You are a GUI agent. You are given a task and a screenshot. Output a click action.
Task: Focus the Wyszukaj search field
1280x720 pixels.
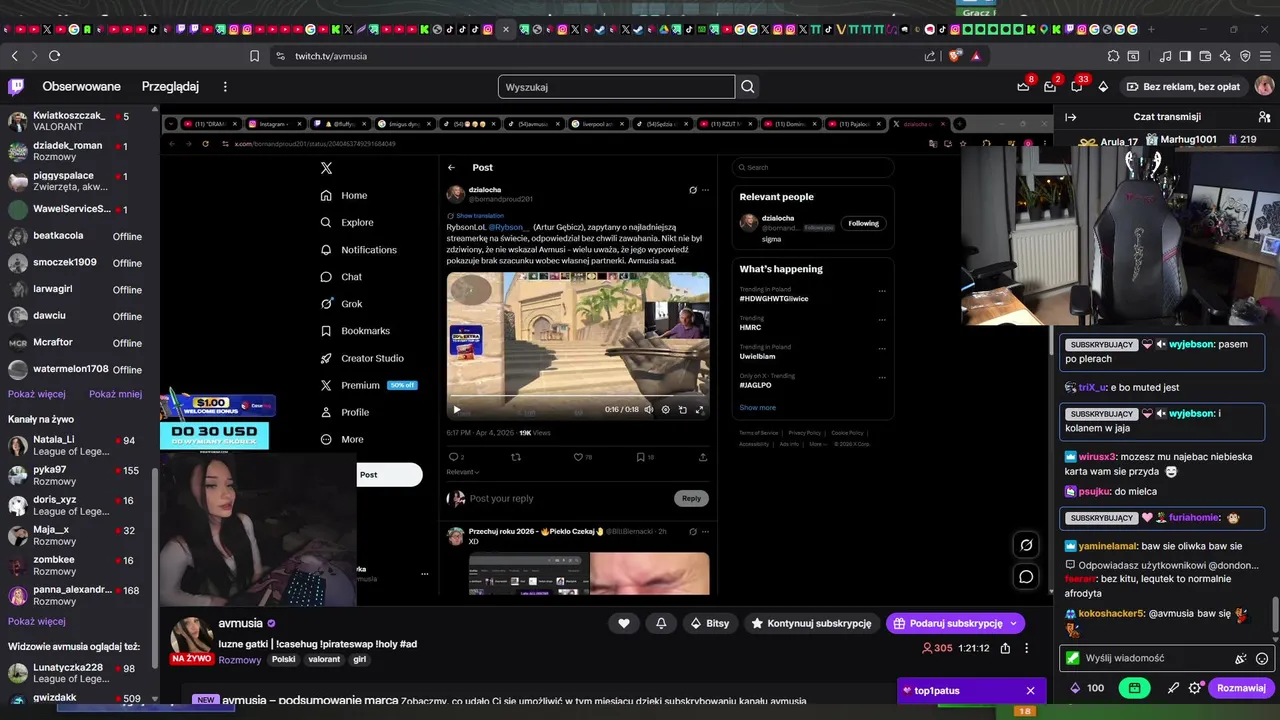[x=616, y=87]
